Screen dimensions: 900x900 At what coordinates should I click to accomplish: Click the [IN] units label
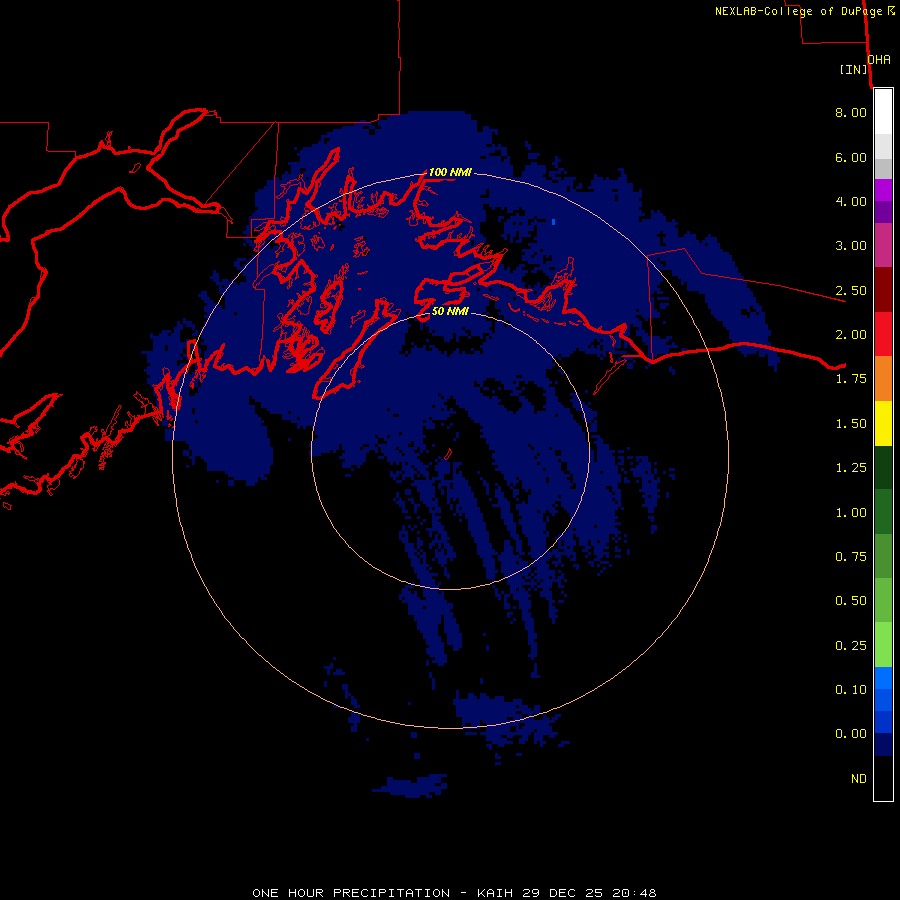pos(854,69)
